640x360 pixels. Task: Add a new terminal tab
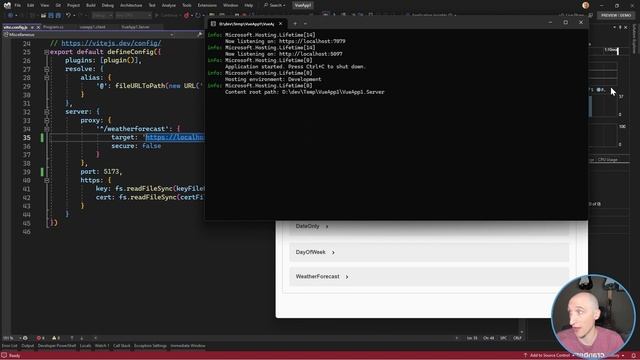[295, 24]
